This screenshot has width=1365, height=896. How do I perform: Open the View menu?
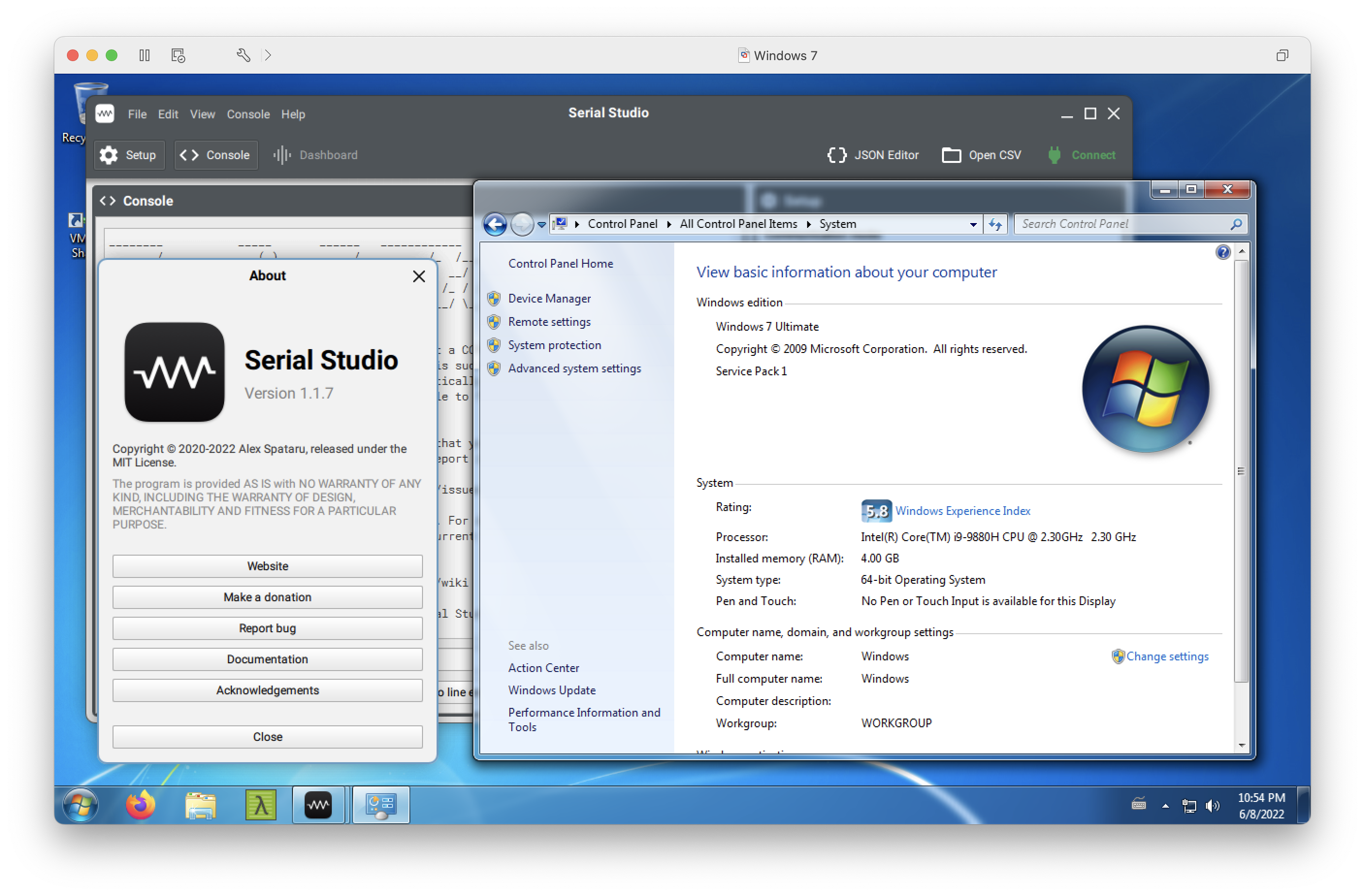202,114
